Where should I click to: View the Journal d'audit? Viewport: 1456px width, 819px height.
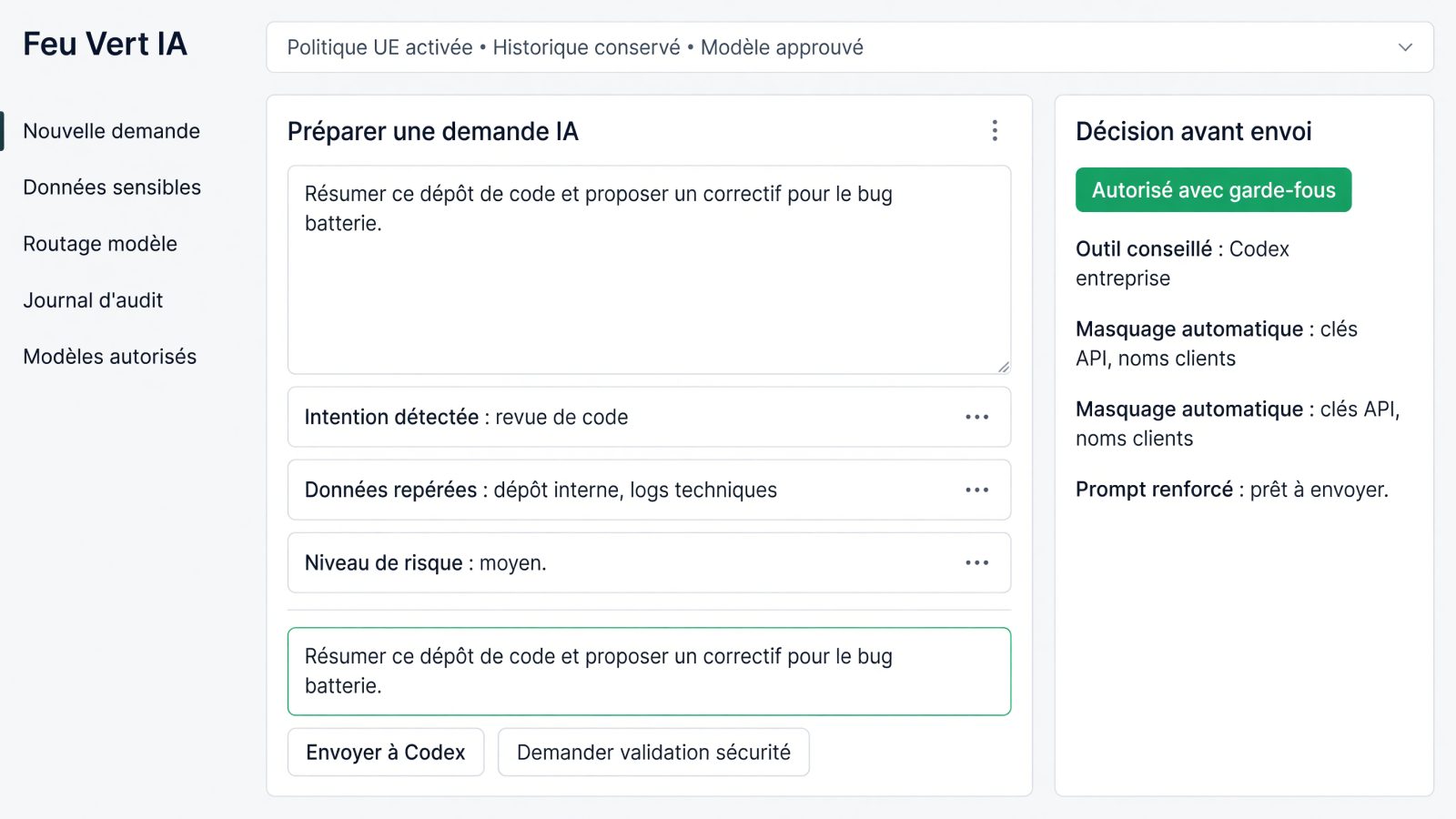[x=93, y=300]
